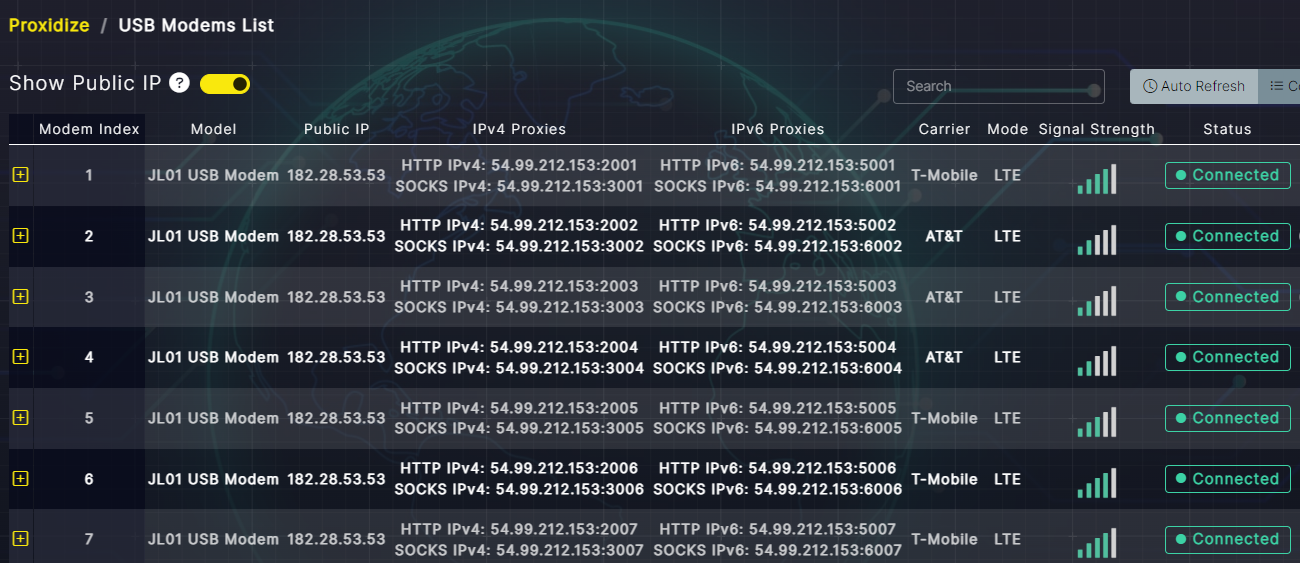Click USB Modems List breadcrumb title
The image size is (1300, 563).
click(196, 25)
